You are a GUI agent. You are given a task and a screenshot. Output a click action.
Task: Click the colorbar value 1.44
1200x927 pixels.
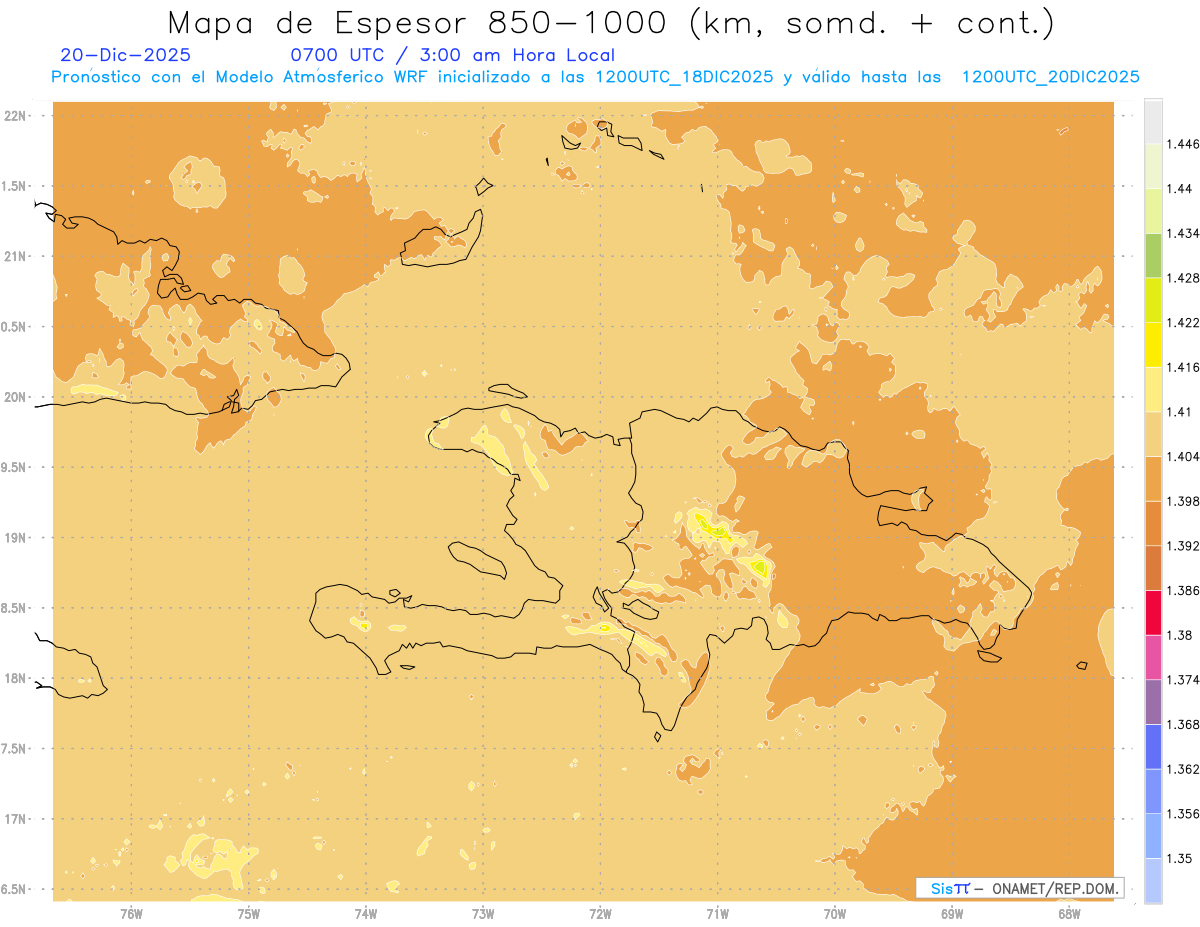pos(1180,189)
